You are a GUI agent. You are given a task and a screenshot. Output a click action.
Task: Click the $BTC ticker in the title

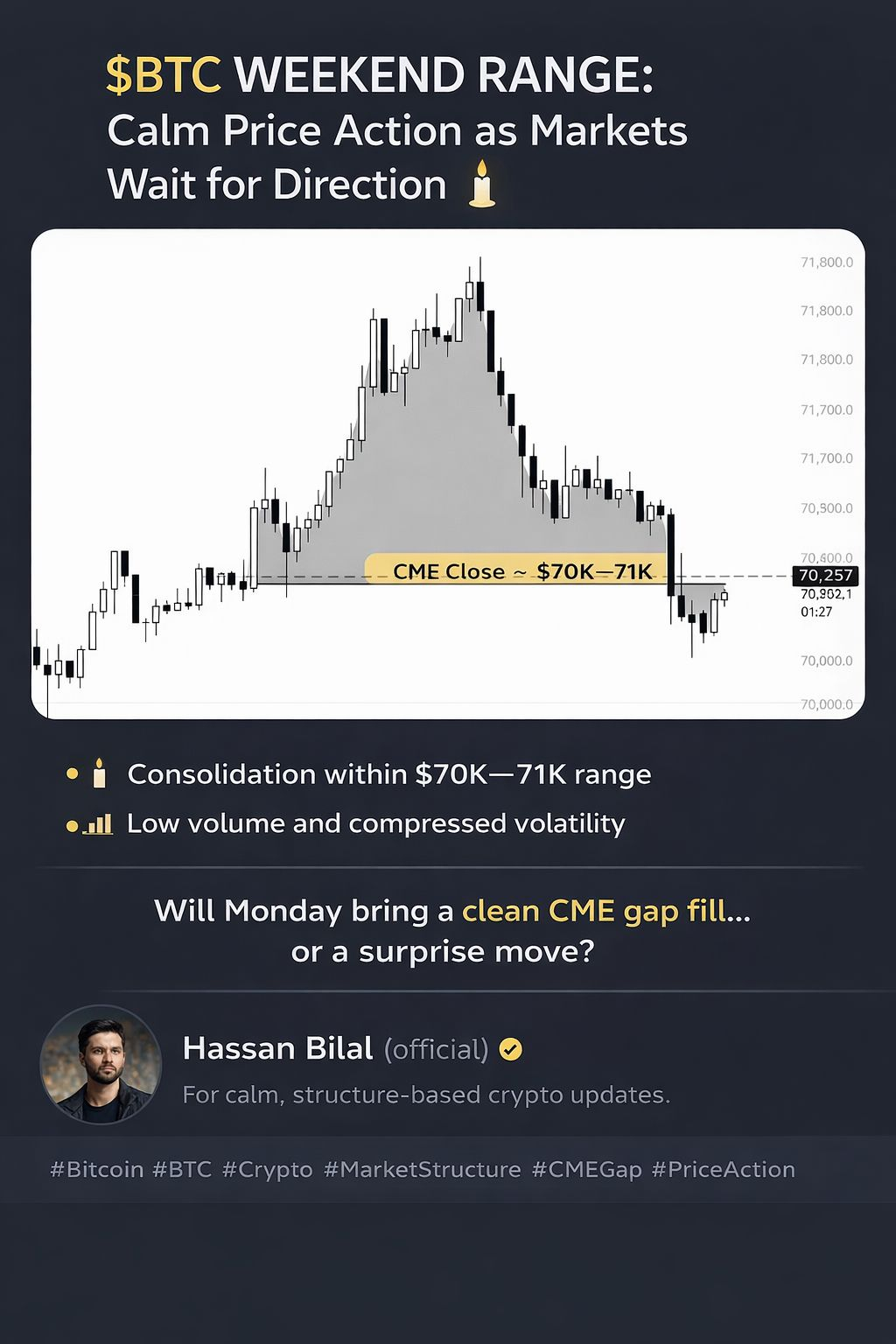164,75
